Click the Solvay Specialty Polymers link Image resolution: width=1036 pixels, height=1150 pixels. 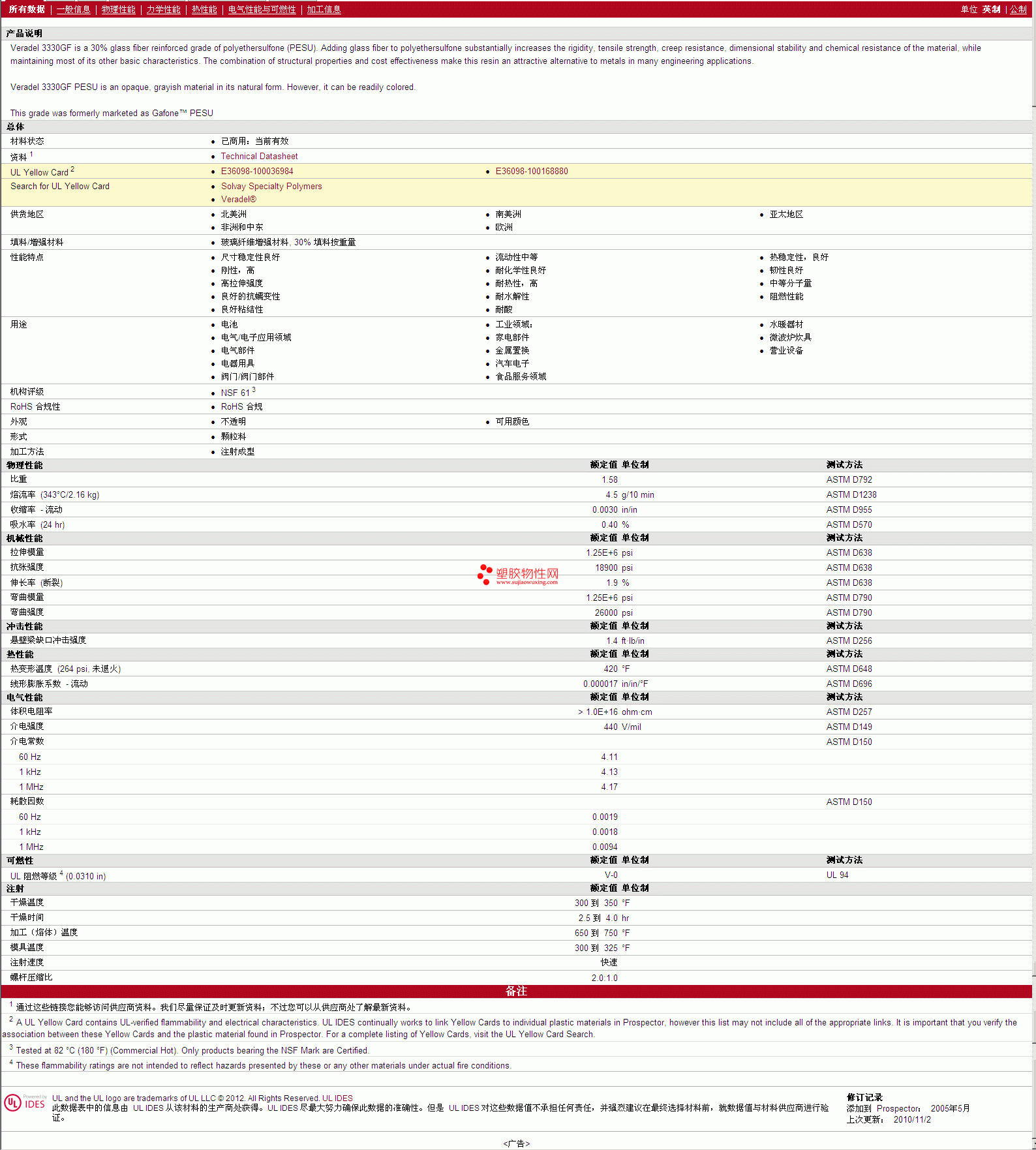click(271, 187)
